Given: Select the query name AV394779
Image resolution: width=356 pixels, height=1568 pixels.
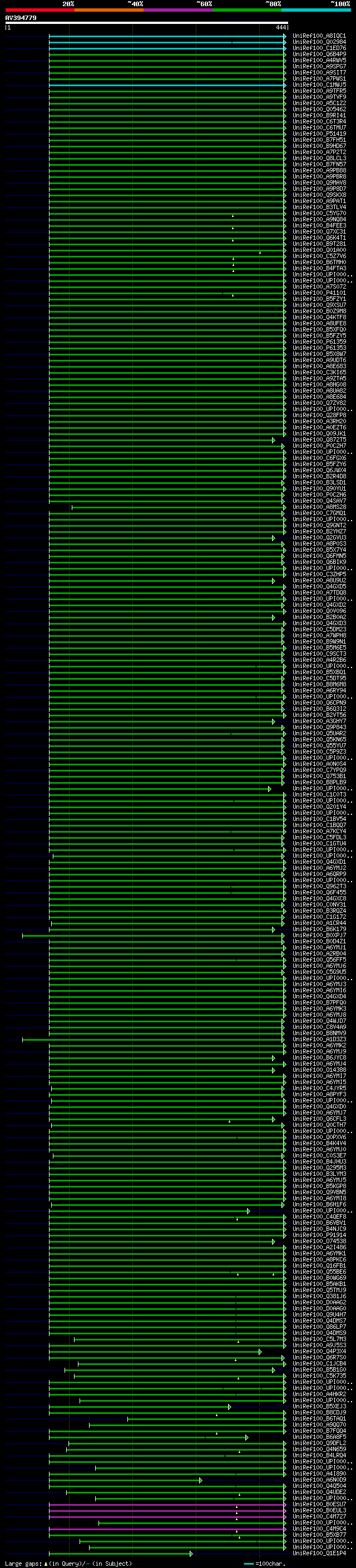Looking at the screenshot, I should pyautogui.click(x=21, y=18).
